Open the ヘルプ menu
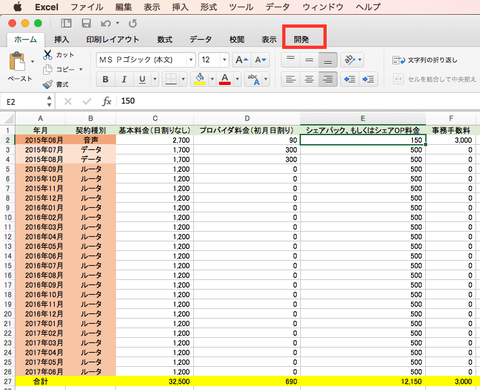The image size is (480, 390). [x=368, y=7]
